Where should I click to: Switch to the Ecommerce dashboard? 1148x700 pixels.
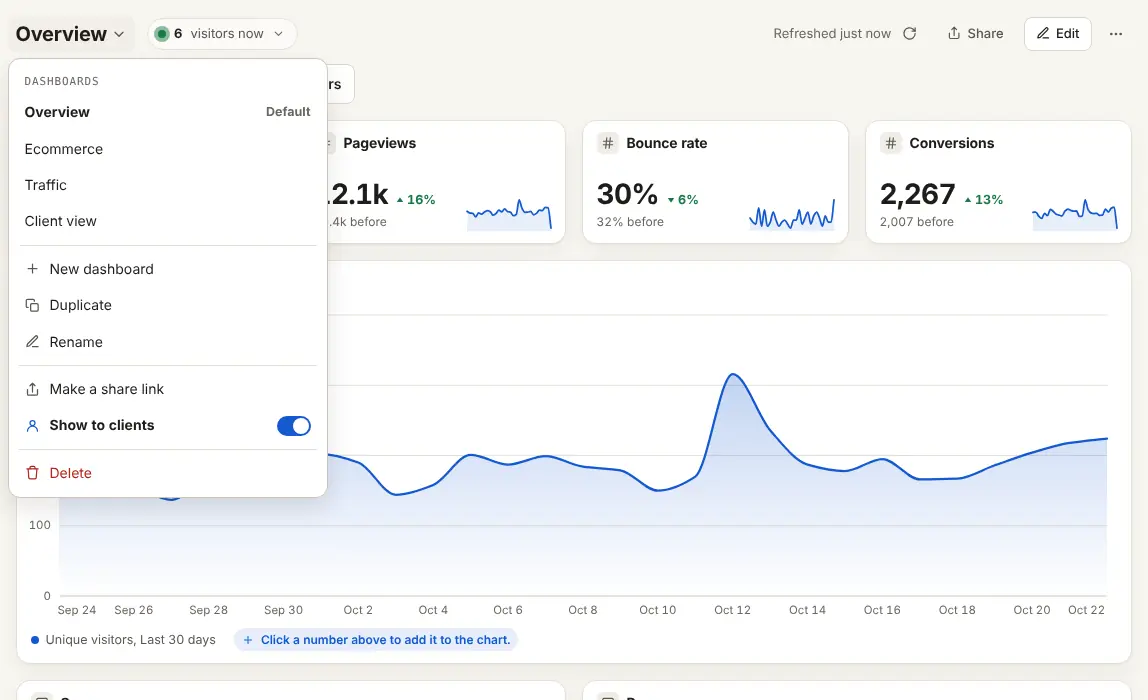167,149
